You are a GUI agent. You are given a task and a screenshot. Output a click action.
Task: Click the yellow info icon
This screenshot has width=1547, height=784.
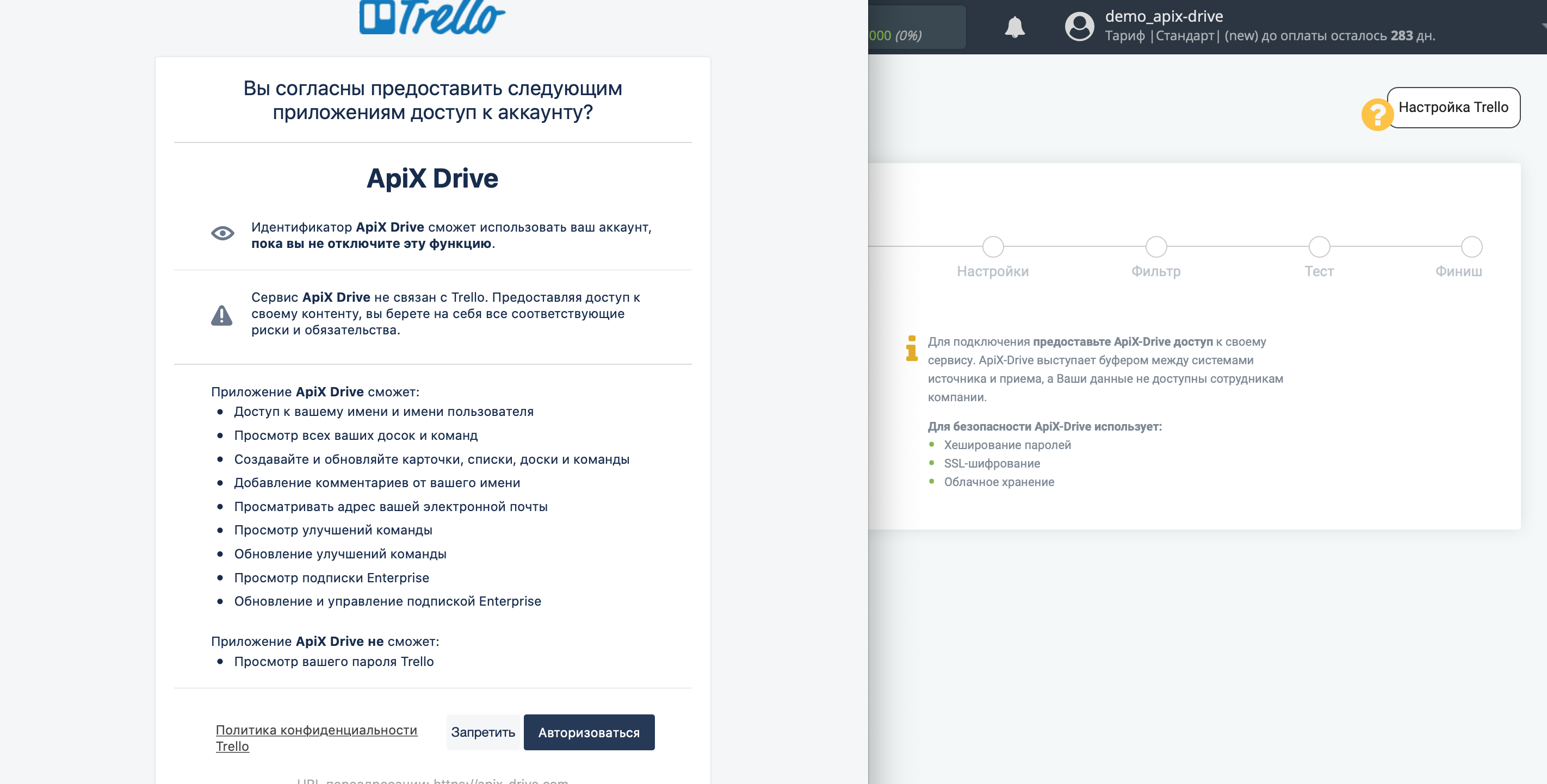tap(912, 348)
